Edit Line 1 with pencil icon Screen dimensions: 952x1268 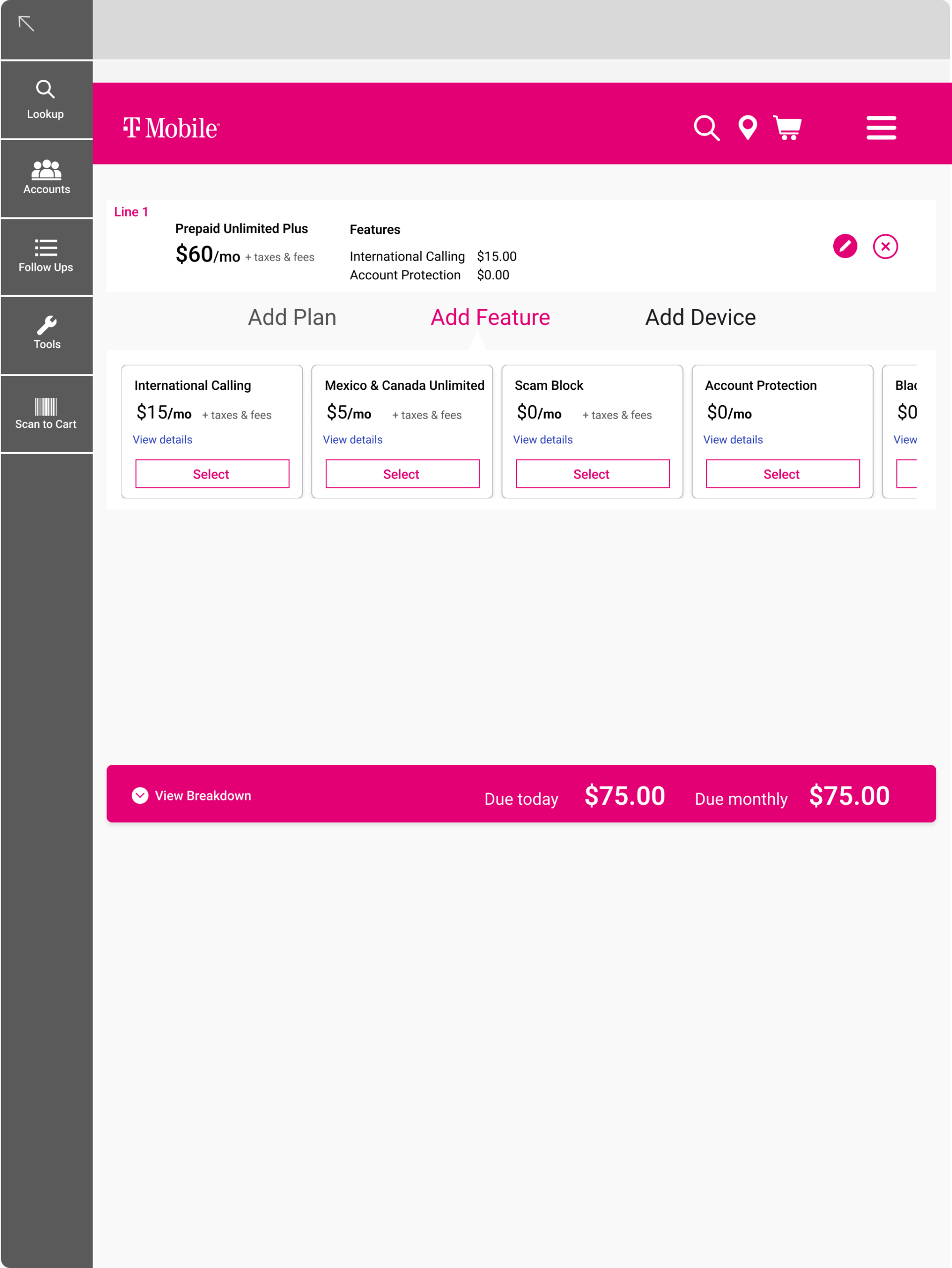point(844,247)
